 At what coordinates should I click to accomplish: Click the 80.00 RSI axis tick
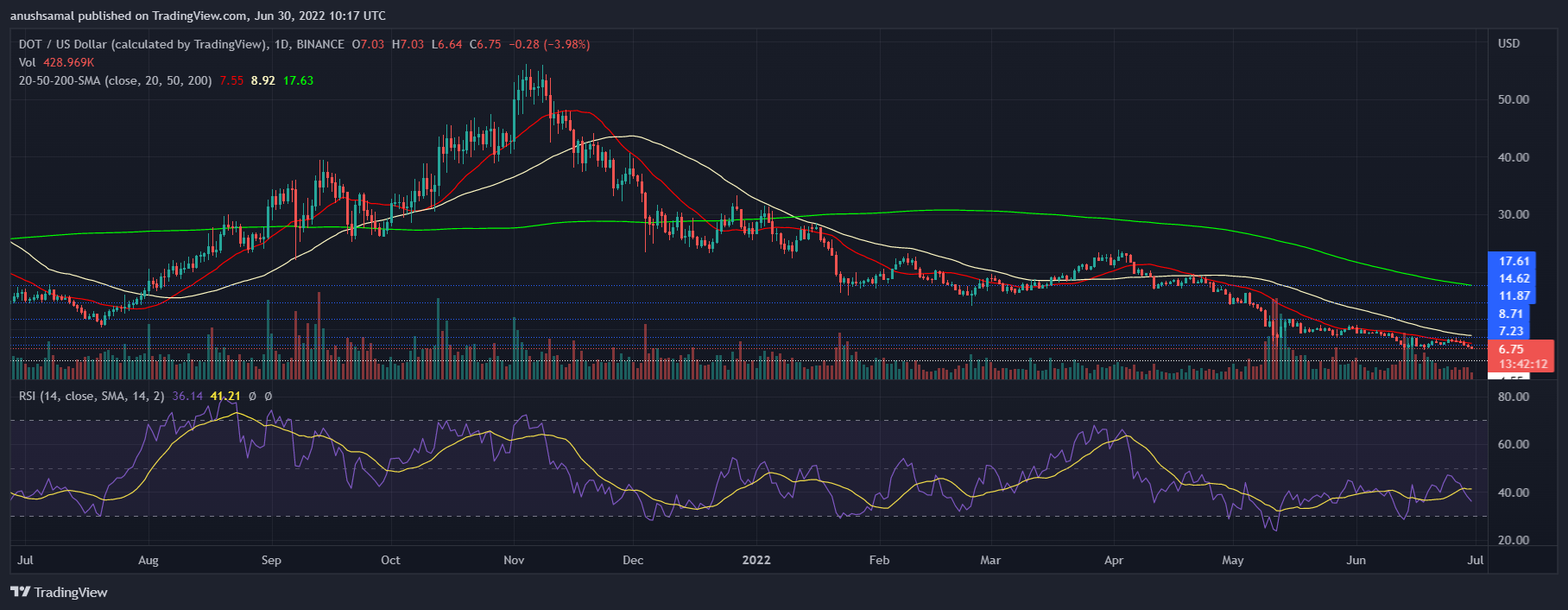click(1513, 397)
